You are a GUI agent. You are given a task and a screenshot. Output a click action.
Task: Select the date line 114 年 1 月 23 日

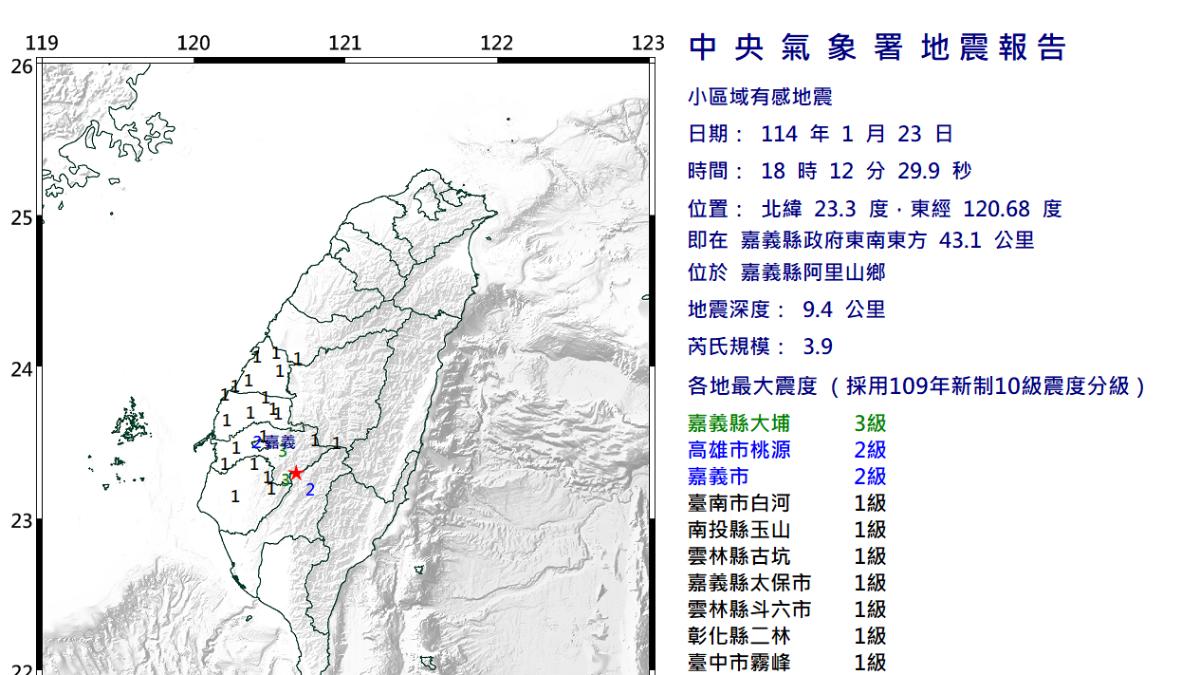[820, 134]
